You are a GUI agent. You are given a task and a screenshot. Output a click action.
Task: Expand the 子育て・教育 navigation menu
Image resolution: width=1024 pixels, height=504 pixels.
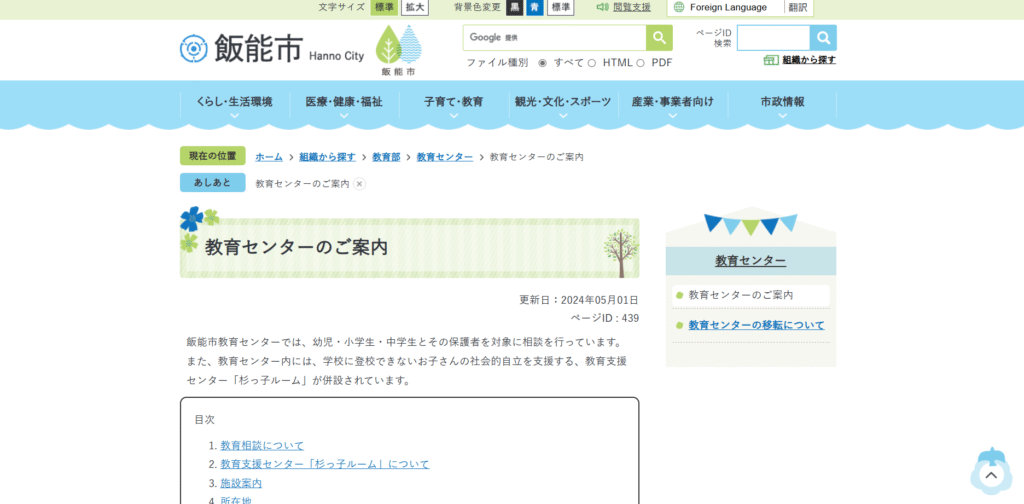click(x=453, y=104)
